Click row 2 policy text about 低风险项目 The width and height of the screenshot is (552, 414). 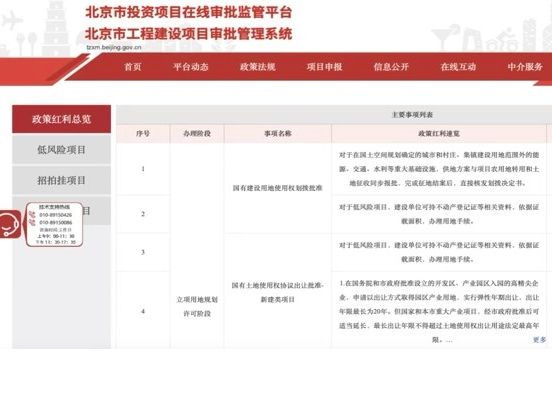(x=439, y=214)
